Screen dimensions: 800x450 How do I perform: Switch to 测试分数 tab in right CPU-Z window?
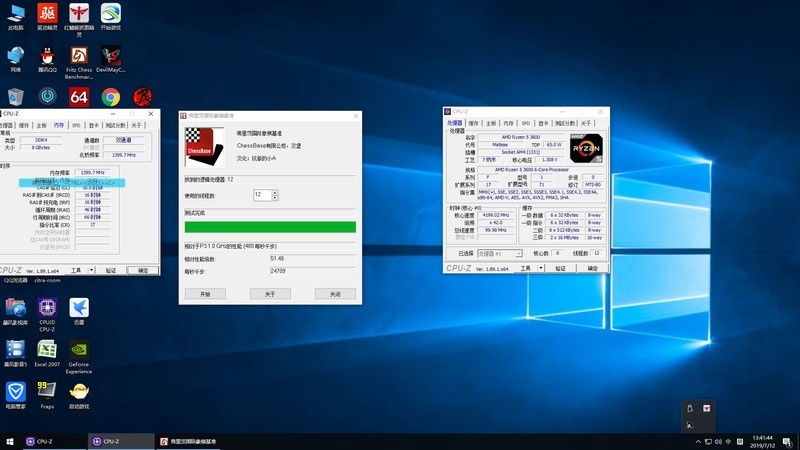(565, 123)
